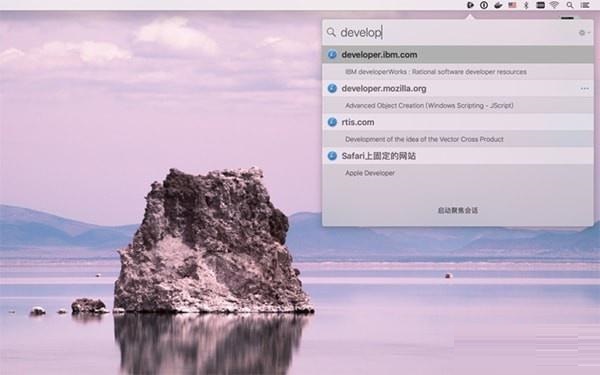Click into the search field containing develop
600x375 pixels.
[x=457, y=33]
